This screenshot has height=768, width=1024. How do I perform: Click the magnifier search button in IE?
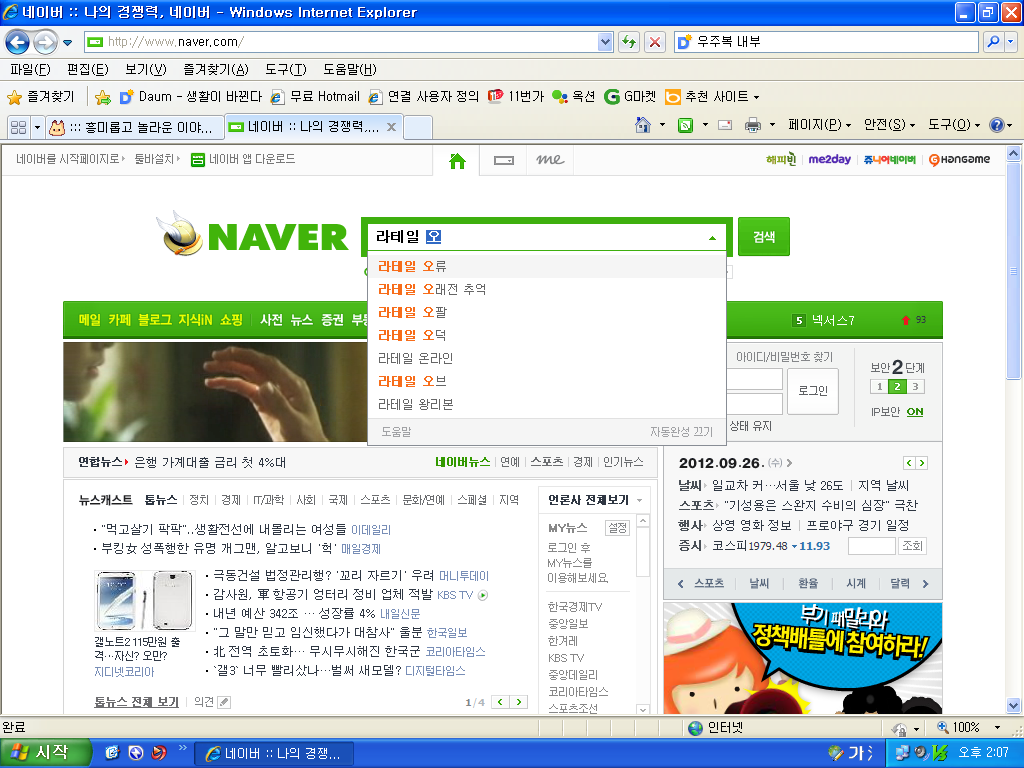(993, 42)
